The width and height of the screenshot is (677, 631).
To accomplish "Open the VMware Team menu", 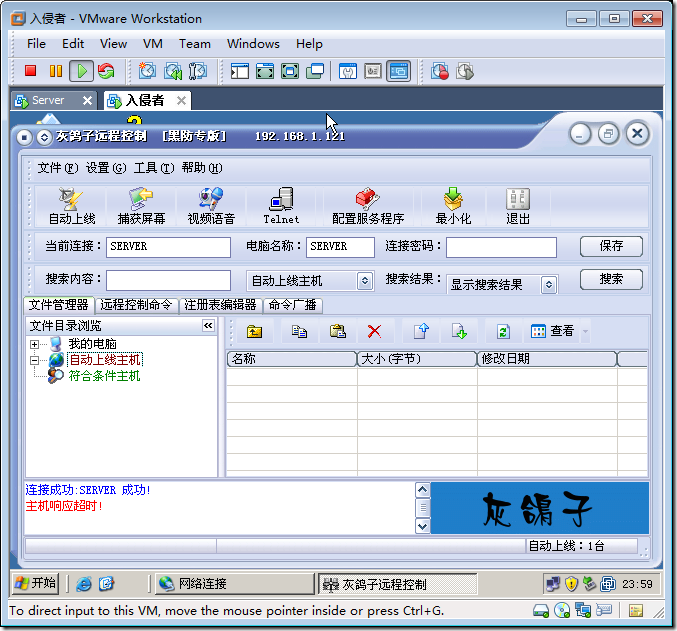I will 195,44.
